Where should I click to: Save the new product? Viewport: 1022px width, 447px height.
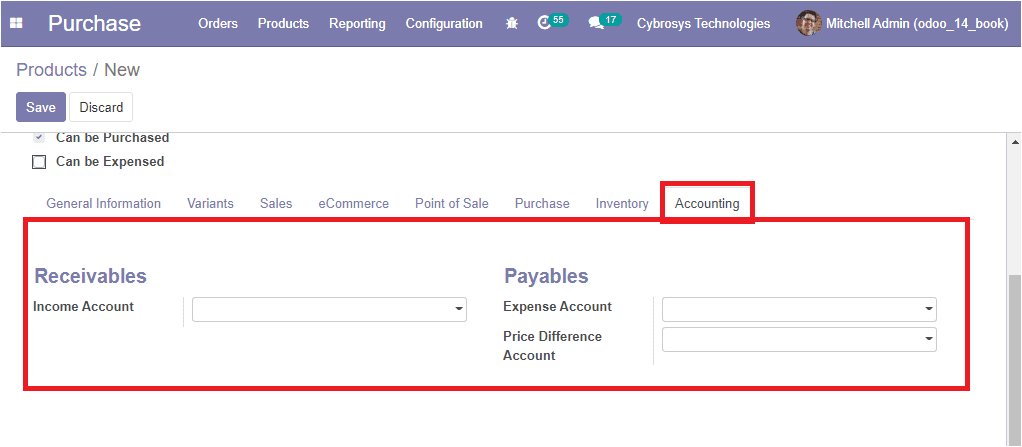[41, 107]
